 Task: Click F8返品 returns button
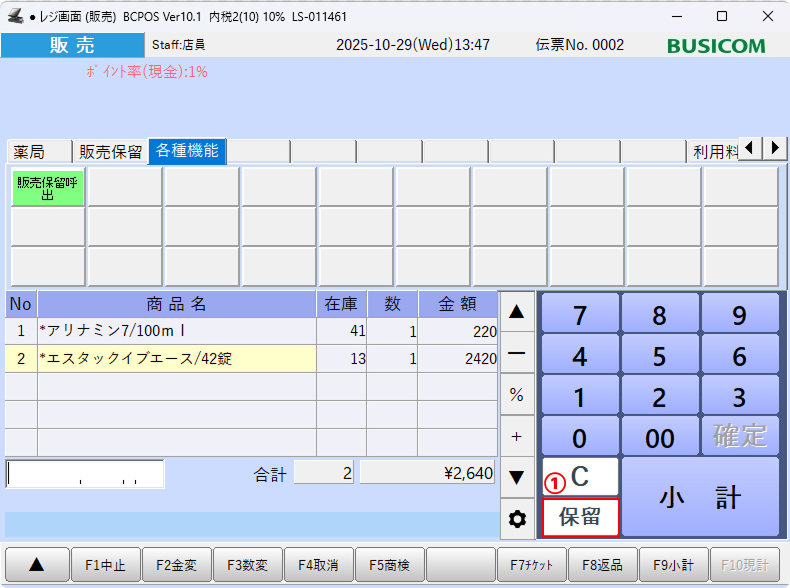pos(603,565)
